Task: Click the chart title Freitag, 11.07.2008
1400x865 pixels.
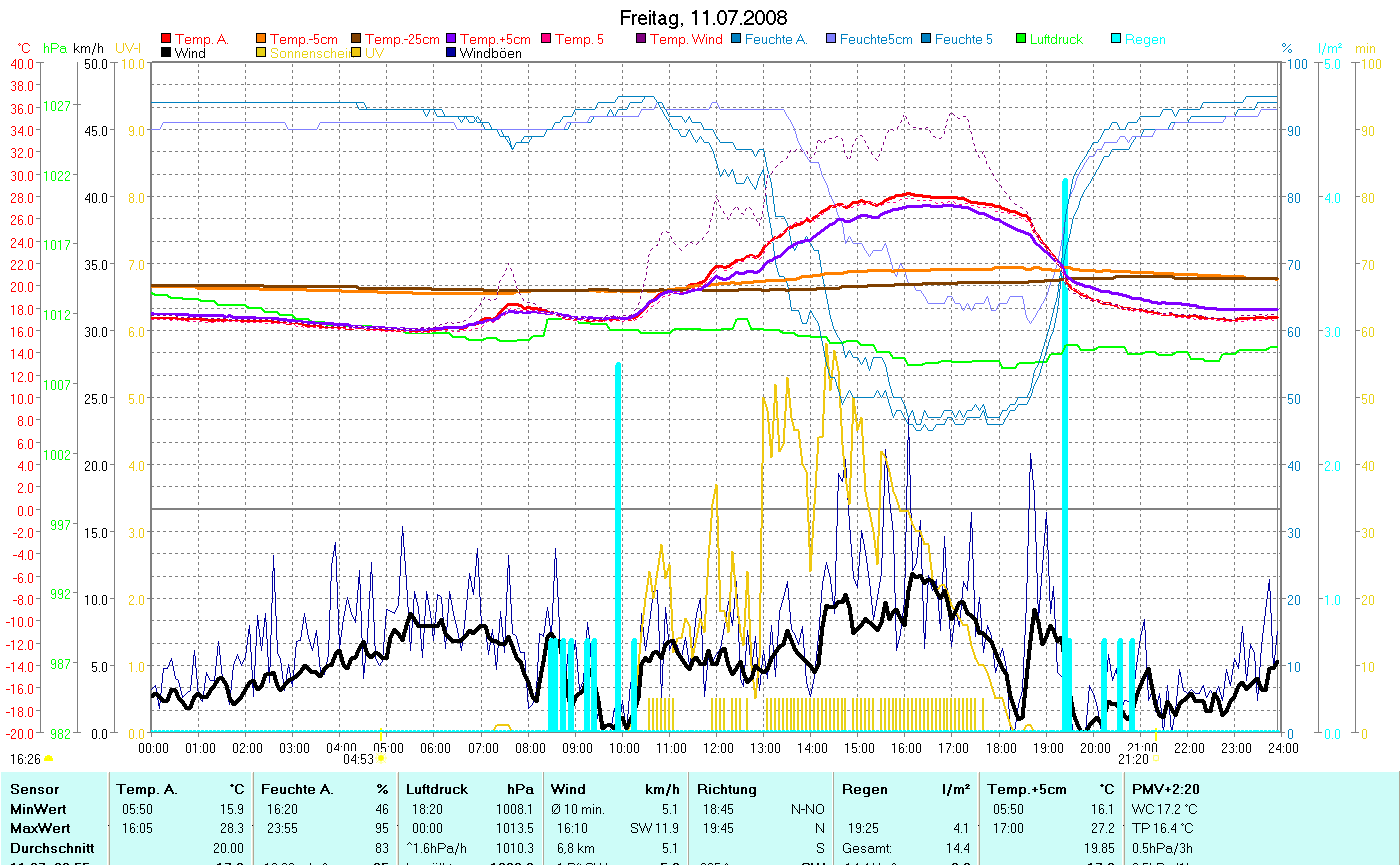Action: click(x=703, y=18)
